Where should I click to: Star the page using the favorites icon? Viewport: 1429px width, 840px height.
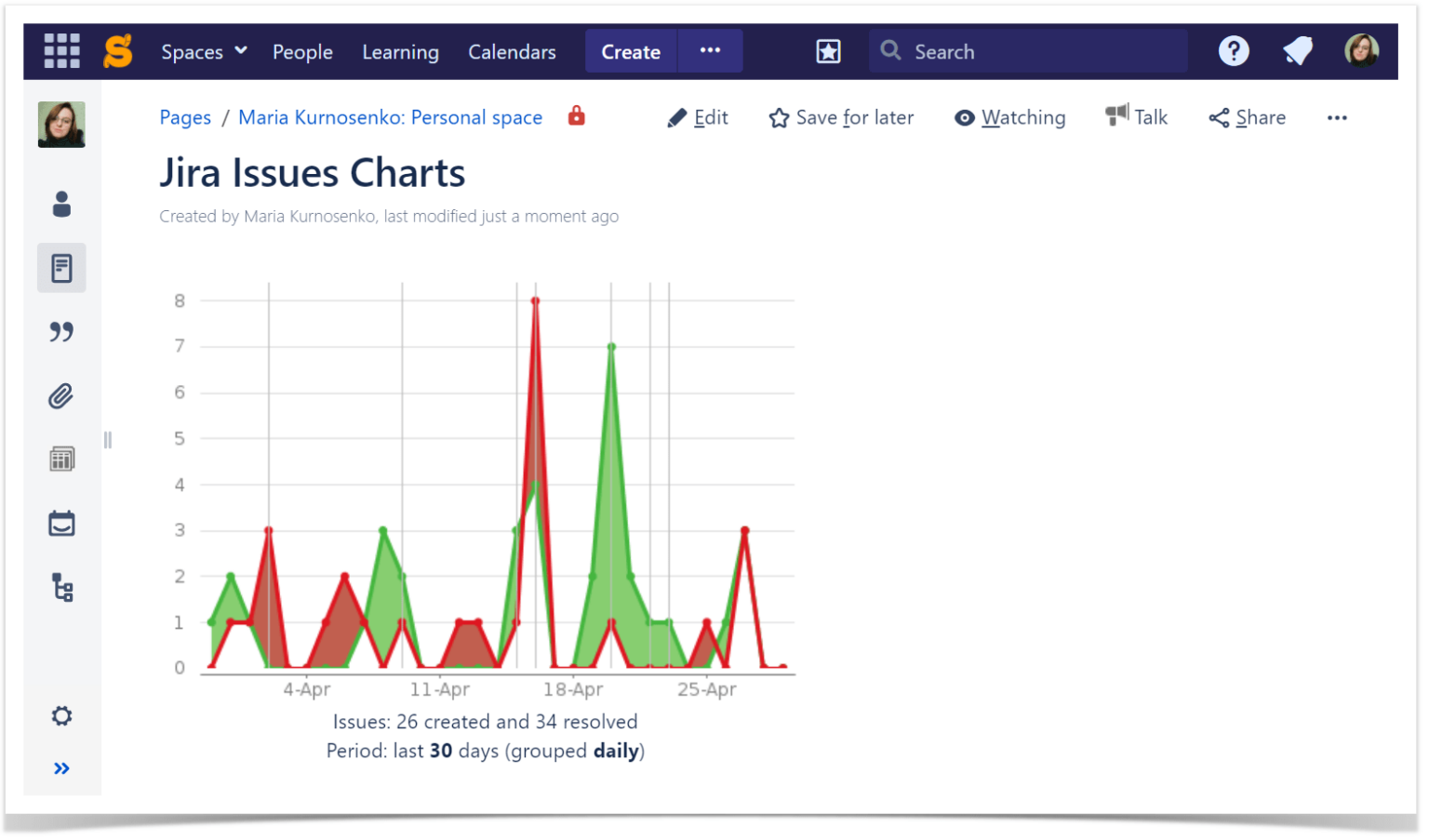click(827, 51)
